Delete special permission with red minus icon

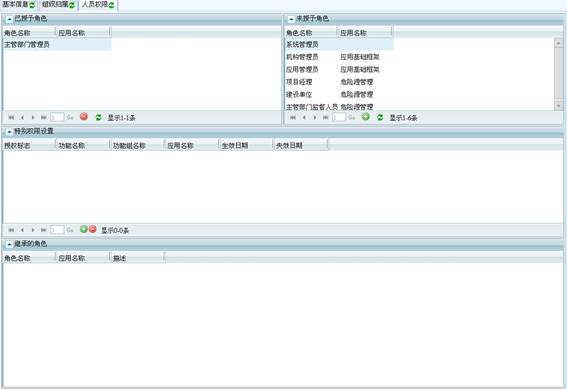coord(93,229)
